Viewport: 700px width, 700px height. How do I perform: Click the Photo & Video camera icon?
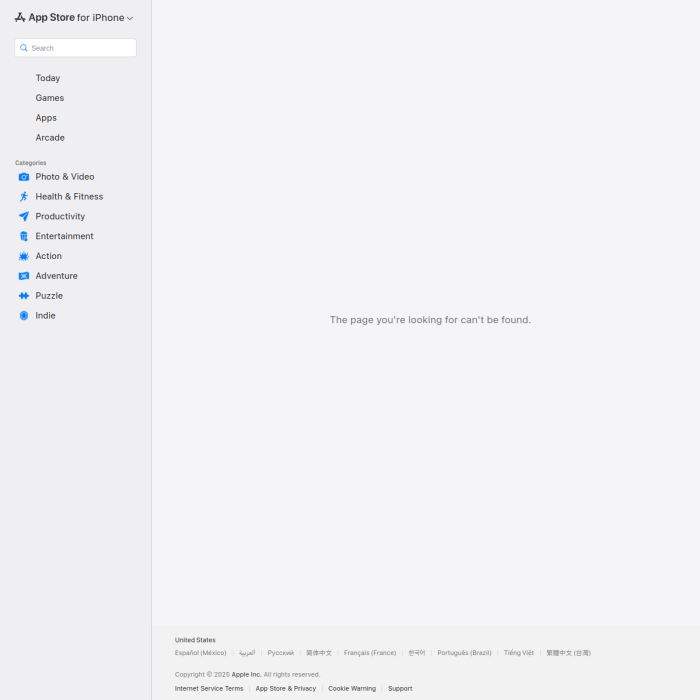pos(24,177)
